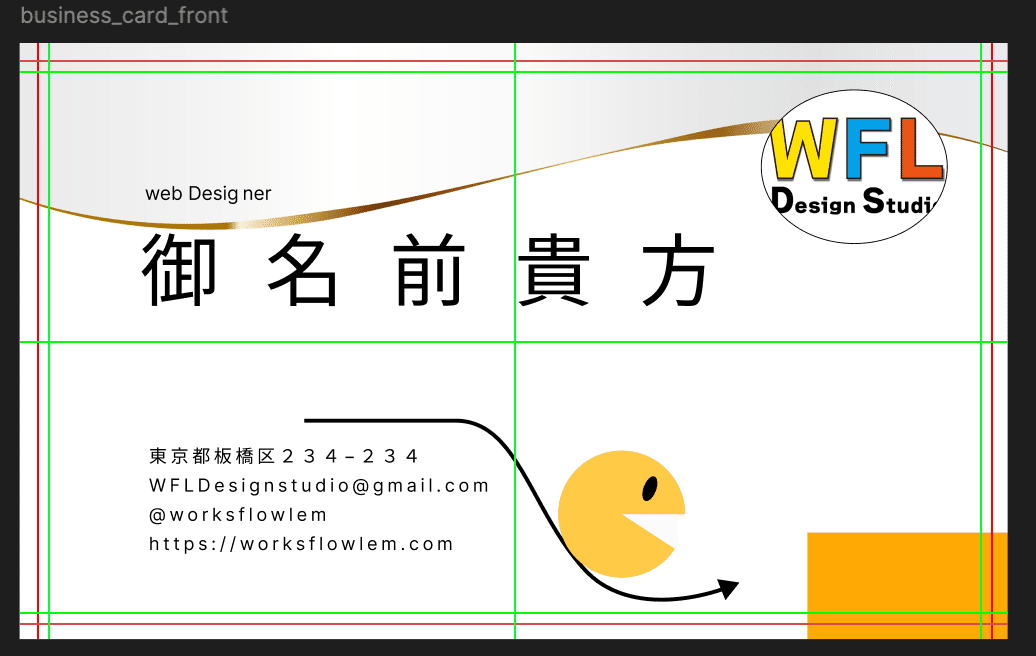Select the large name text 御名前貴方
Screen dimensions: 1036x656
click(x=428, y=270)
